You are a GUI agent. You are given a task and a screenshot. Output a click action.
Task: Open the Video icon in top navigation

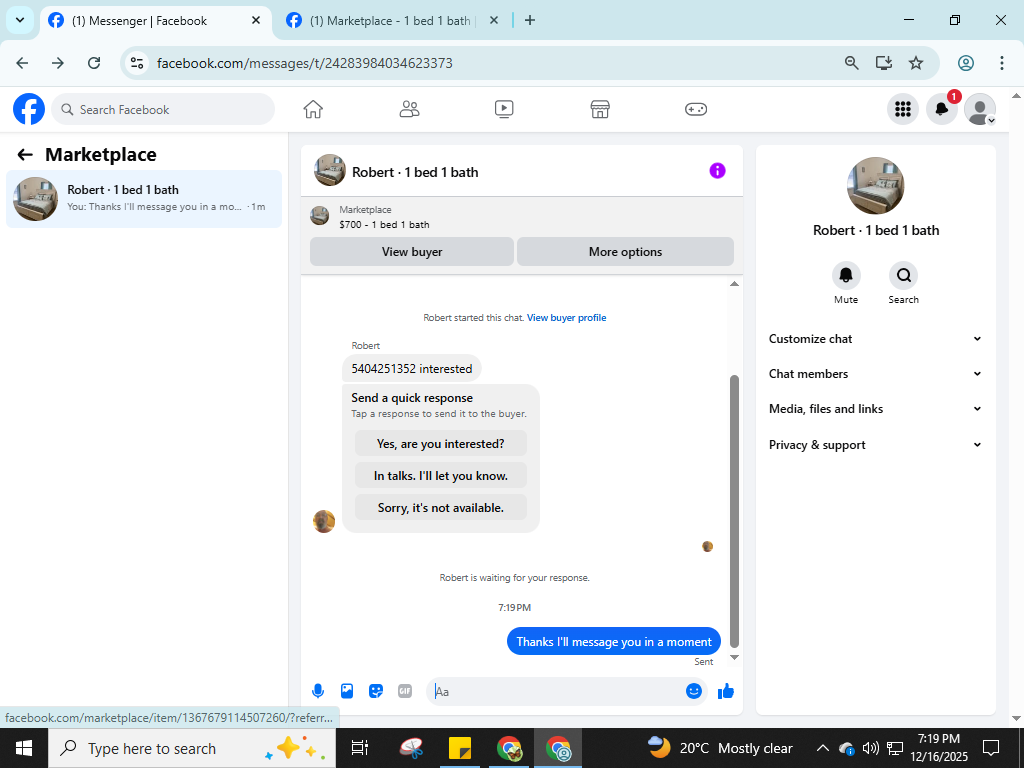pos(504,109)
